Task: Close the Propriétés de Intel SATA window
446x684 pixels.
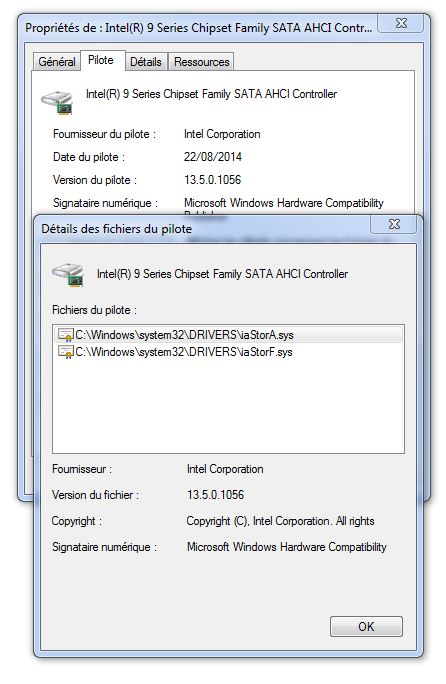Action: coord(401,23)
